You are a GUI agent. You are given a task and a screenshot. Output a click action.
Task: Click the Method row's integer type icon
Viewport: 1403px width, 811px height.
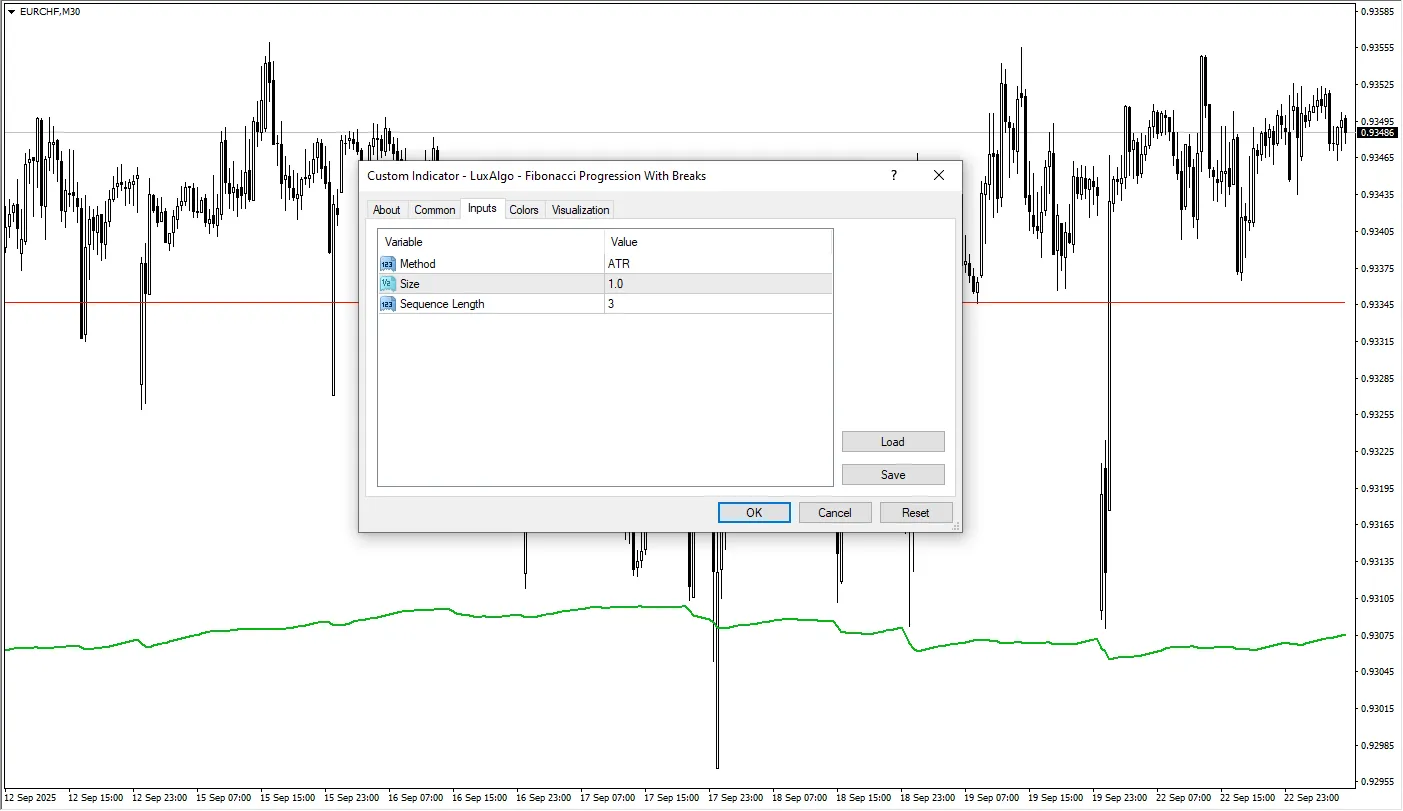(388, 264)
